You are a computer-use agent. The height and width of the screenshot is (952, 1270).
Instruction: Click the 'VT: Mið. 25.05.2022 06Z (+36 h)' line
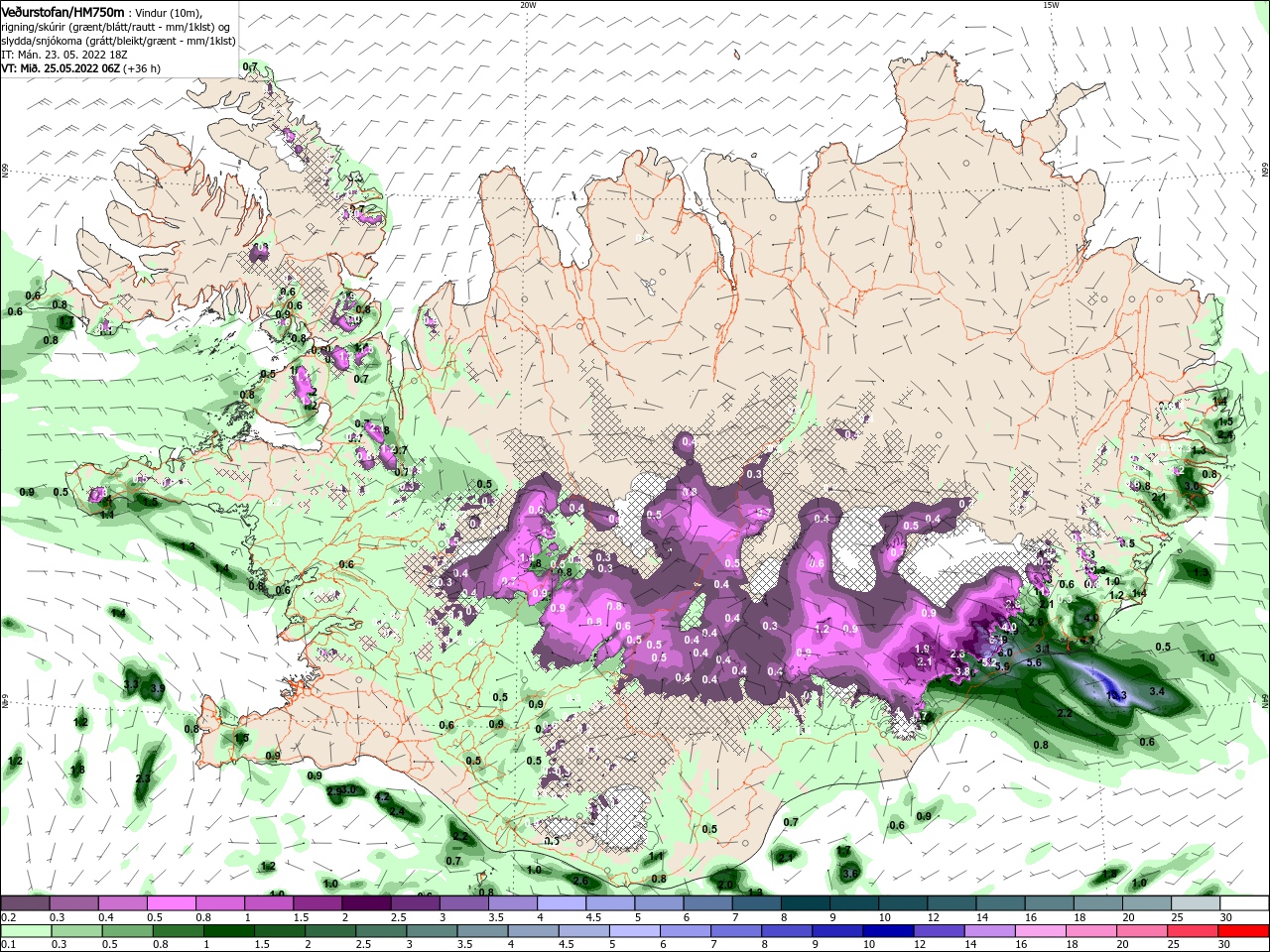pyautogui.click(x=80, y=69)
